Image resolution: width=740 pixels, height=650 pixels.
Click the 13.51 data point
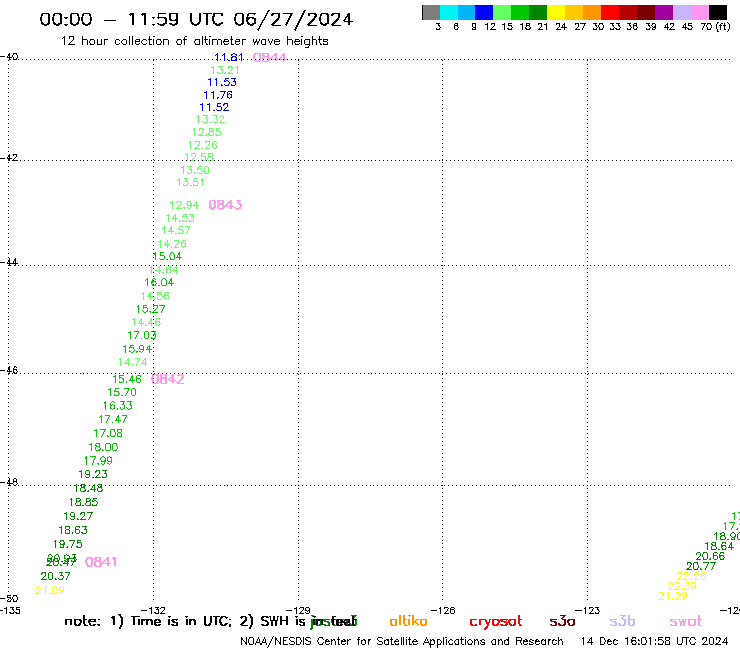point(190,182)
